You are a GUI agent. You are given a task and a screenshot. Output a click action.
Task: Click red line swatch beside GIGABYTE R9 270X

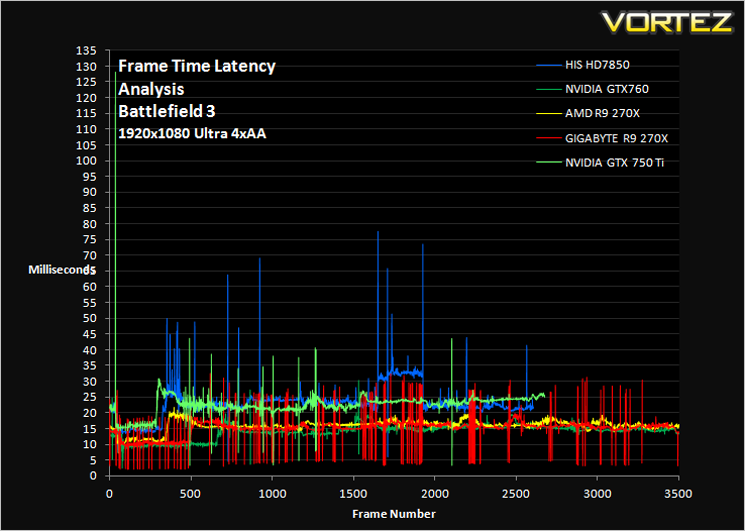tap(548, 138)
